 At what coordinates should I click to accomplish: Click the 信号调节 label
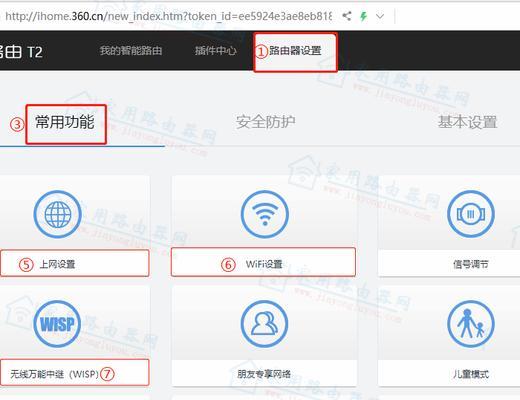(x=471, y=264)
